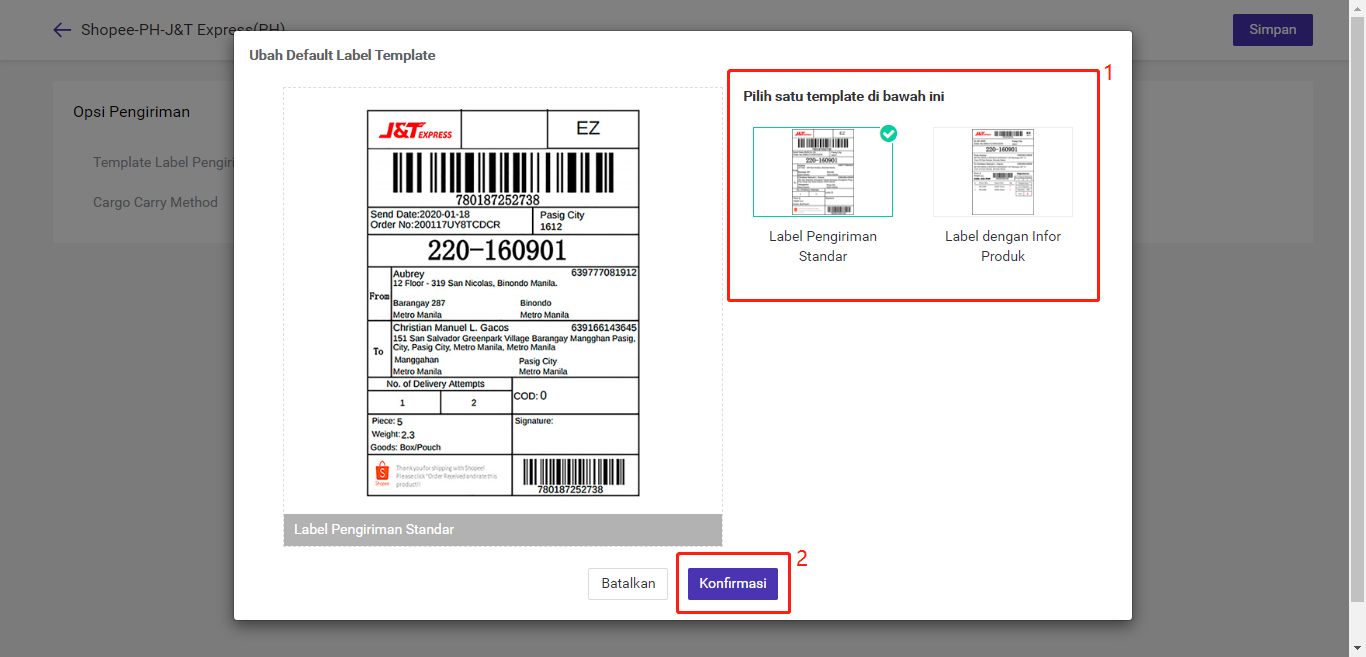This screenshot has width=1366, height=657.
Task: Click the J&T Express logo in the label preview
Action: tap(414, 130)
